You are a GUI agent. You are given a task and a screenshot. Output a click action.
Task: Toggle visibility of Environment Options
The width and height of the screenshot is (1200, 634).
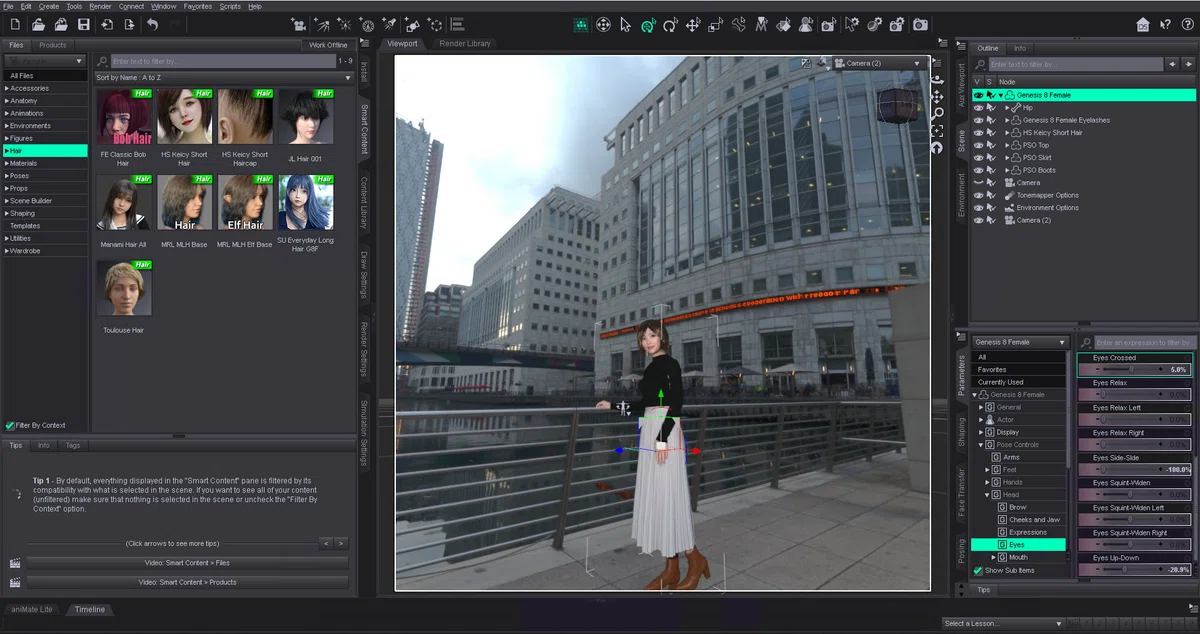click(978, 208)
